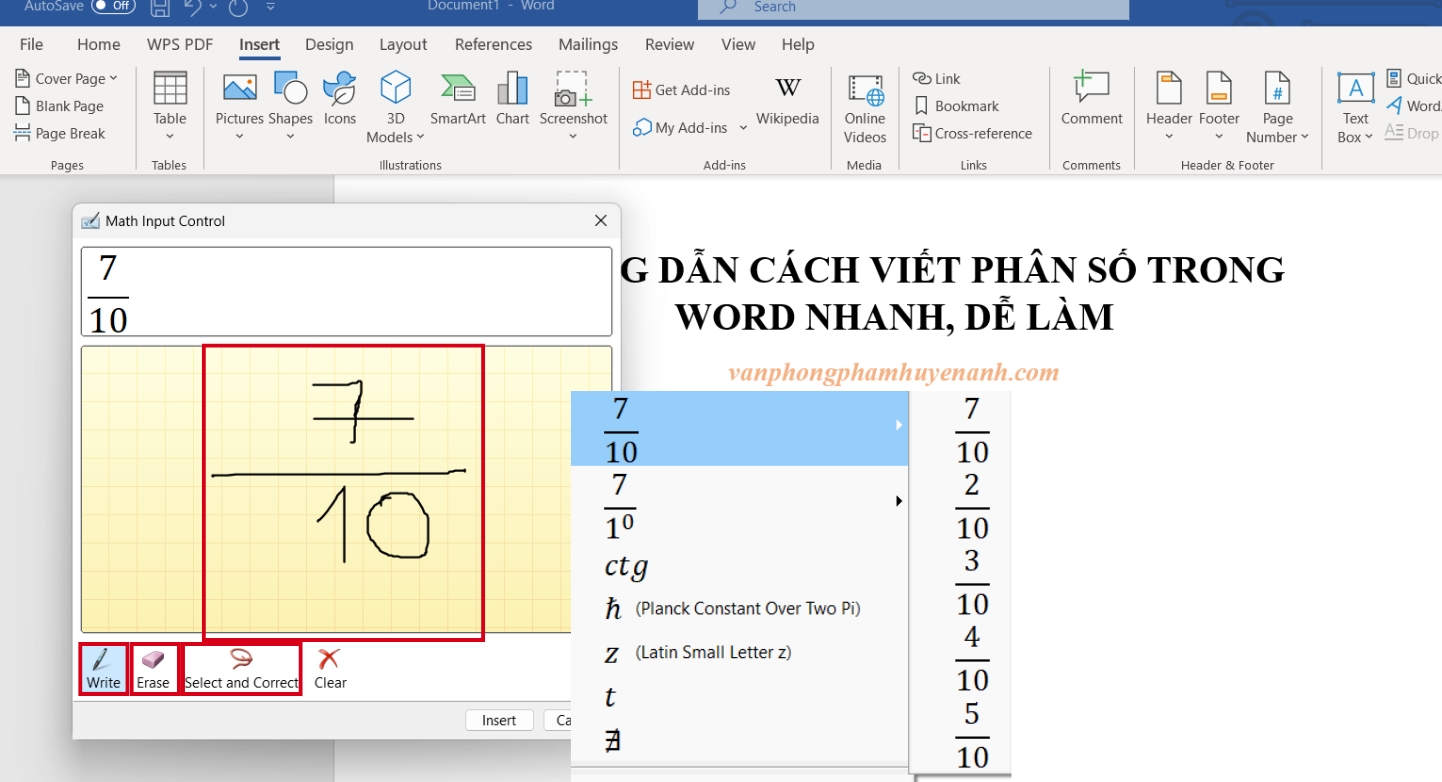The height and width of the screenshot is (782, 1442).
Task: Select the 4 over 10 submenu option
Action: [x=971, y=657]
